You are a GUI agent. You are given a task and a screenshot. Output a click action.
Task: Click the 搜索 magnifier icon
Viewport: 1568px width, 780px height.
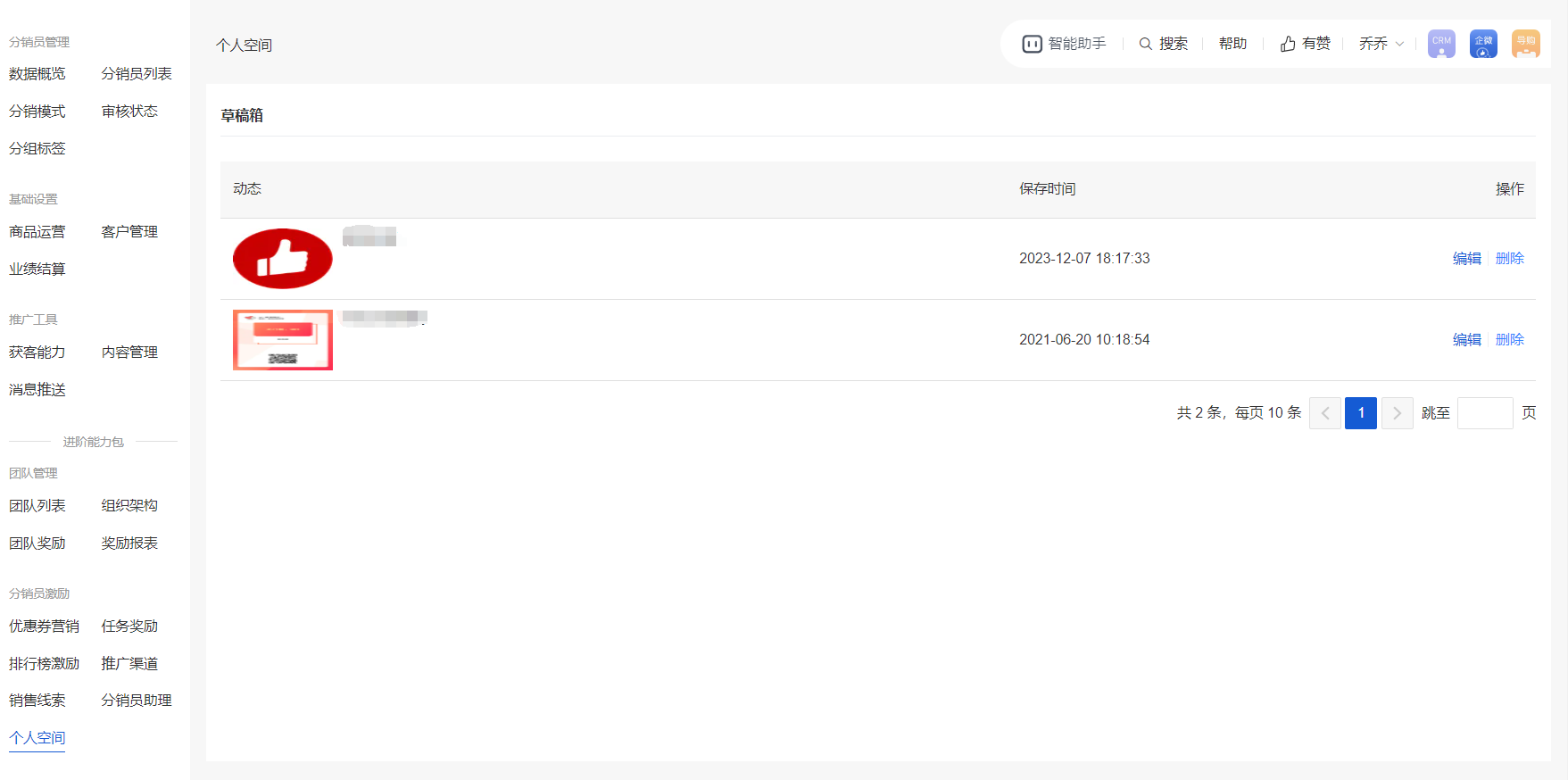[1145, 44]
